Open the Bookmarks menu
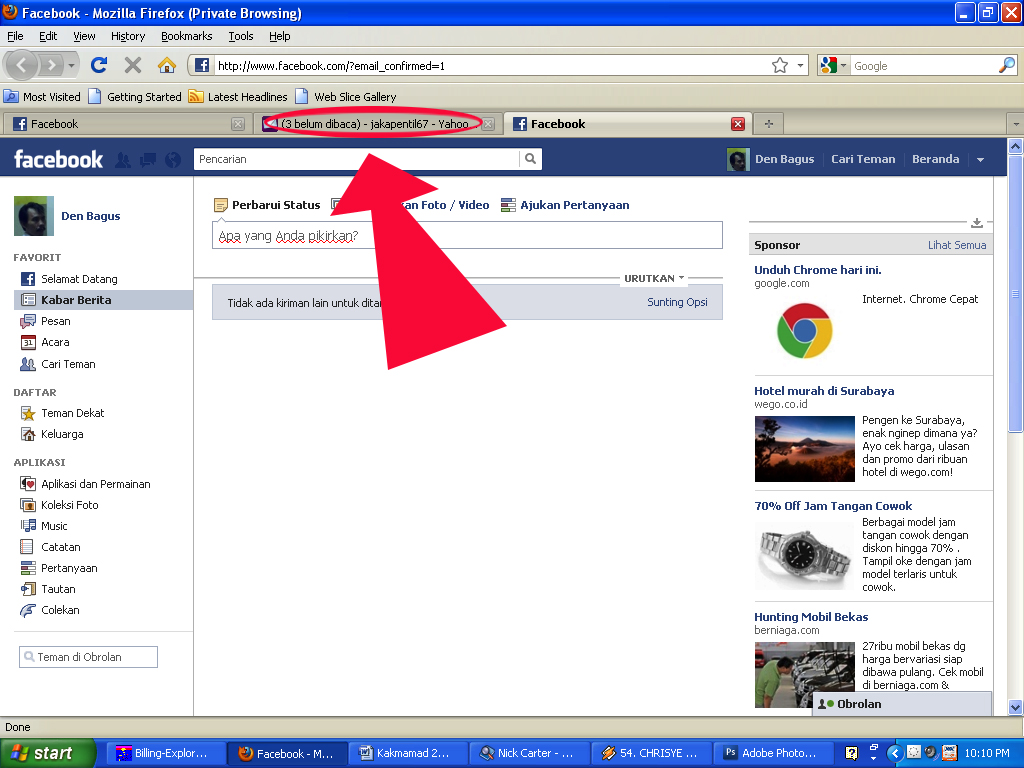 [186, 36]
